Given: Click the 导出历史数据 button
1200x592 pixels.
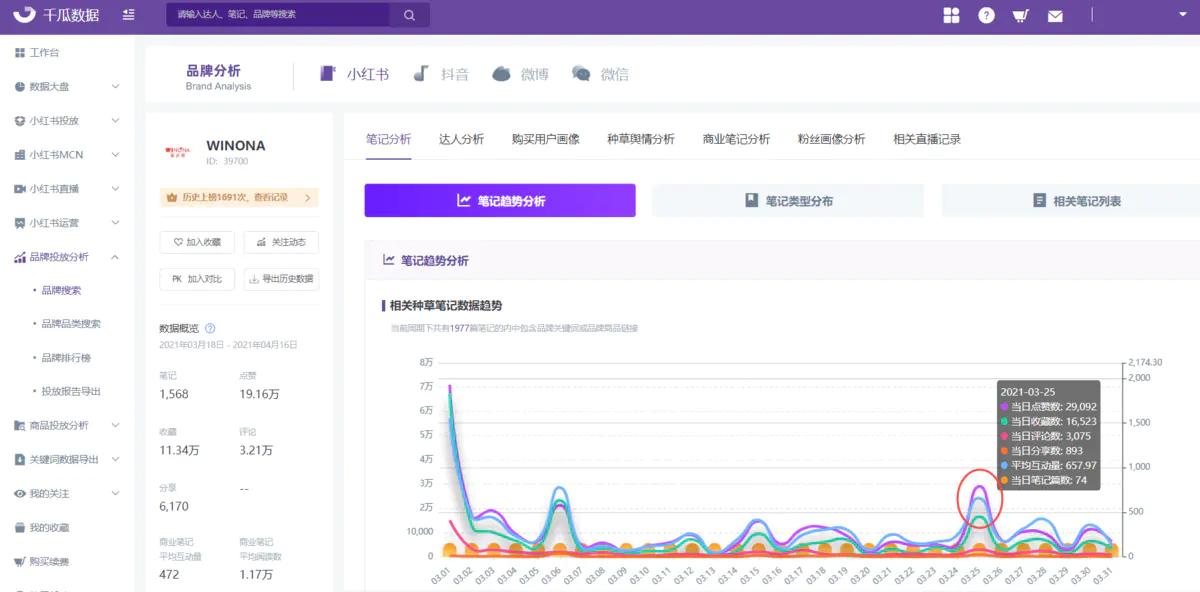Looking at the screenshot, I should pyautogui.click(x=281, y=279).
